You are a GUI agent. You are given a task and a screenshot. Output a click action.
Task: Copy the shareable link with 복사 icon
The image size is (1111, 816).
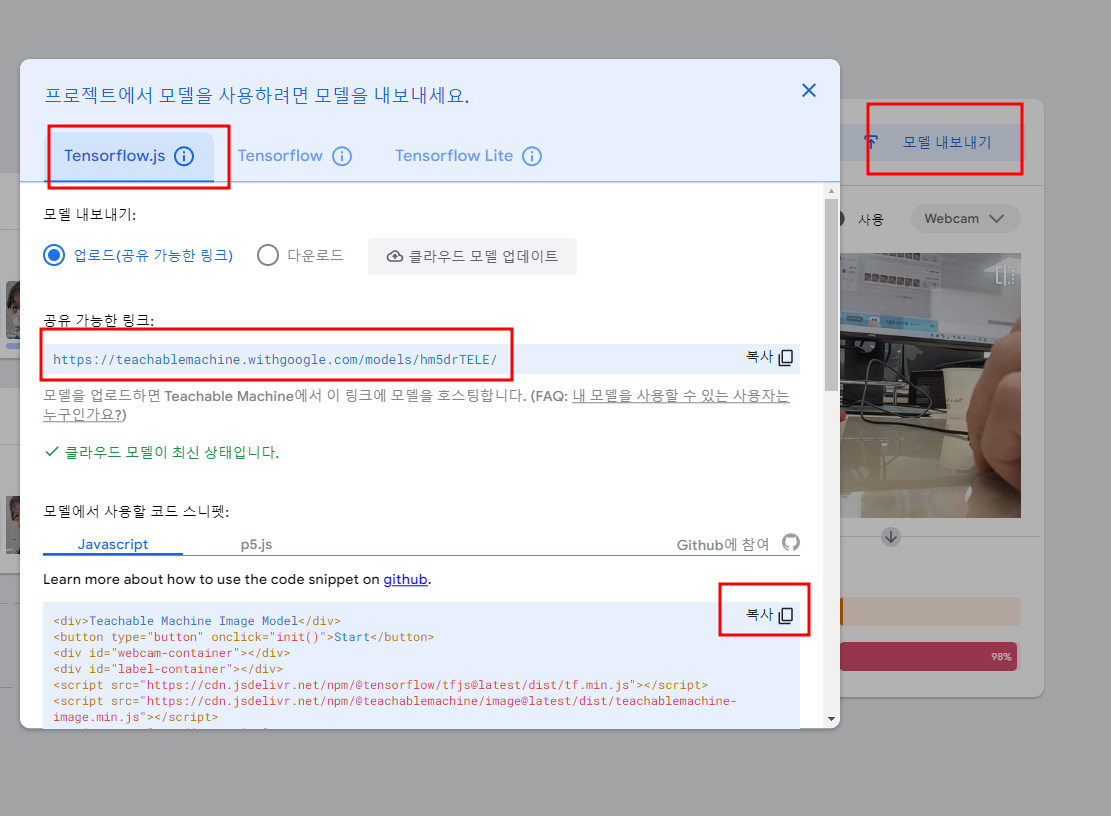click(x=769, y=357)
